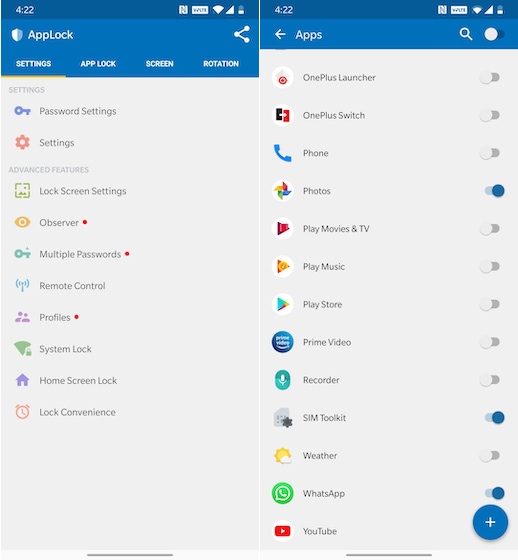The image size is (518, 560).
Task: Tap the Play Movies & TV icon
Action: [283, 229]
